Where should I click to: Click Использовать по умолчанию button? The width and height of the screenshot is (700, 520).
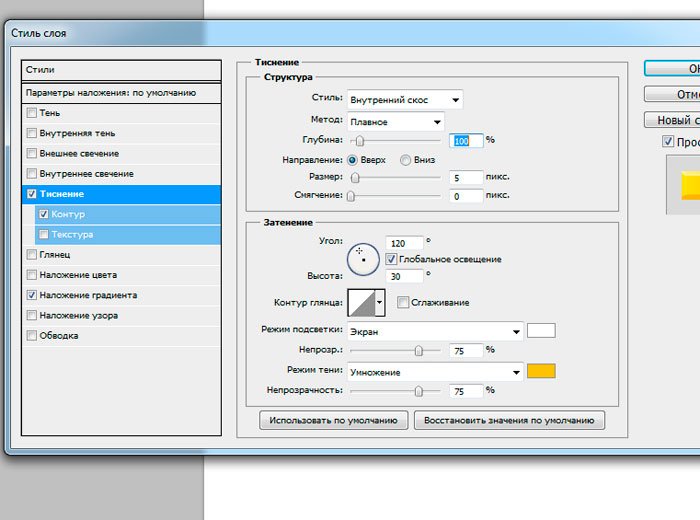[333, 420]
